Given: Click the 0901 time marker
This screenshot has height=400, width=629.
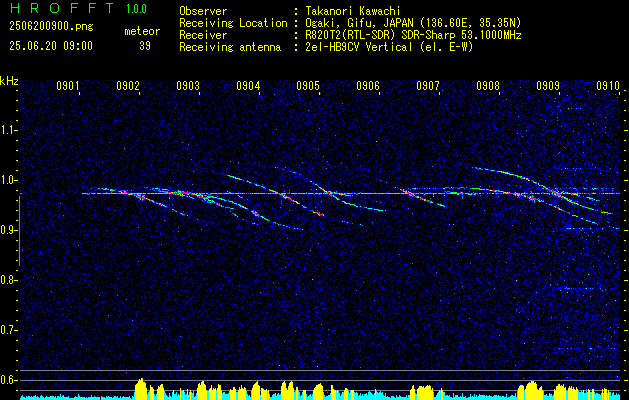Looking at the screenshot, I should (67, 86).
